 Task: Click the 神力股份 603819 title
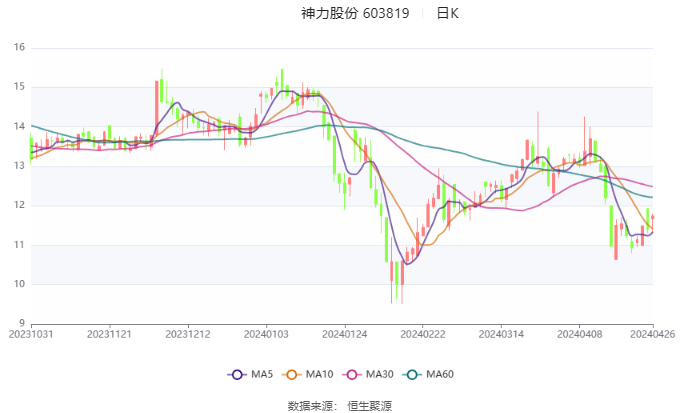coord(355,13)
